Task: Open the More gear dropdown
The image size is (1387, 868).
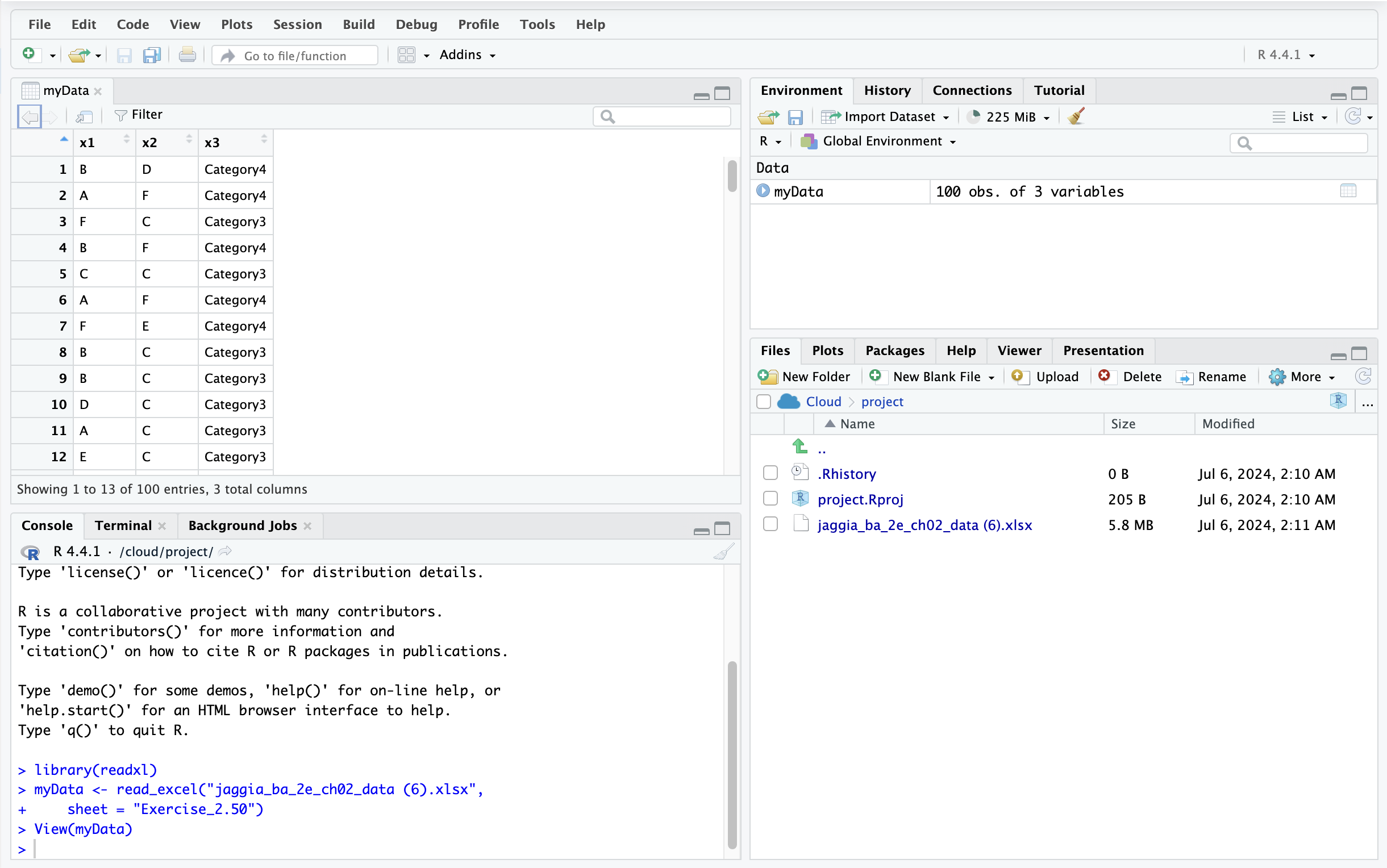Action: tap(1302, 377)
